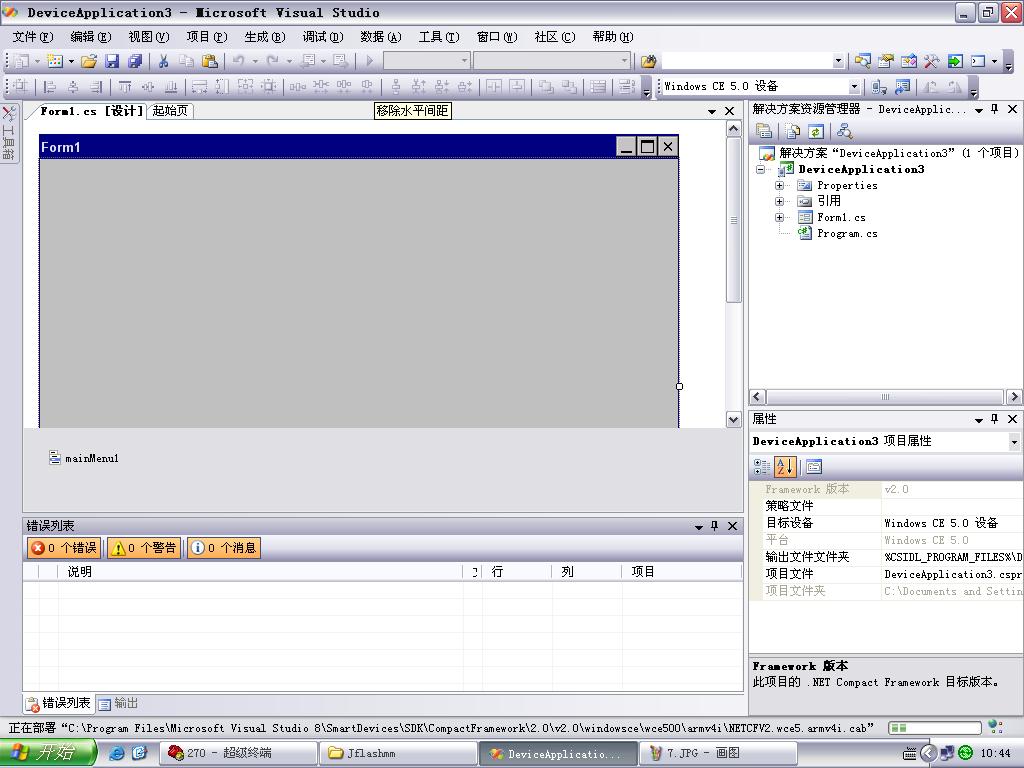Click the Save All toolbar icon
The width and height of the screenshot is (1024, 768).
click(135, 61)
